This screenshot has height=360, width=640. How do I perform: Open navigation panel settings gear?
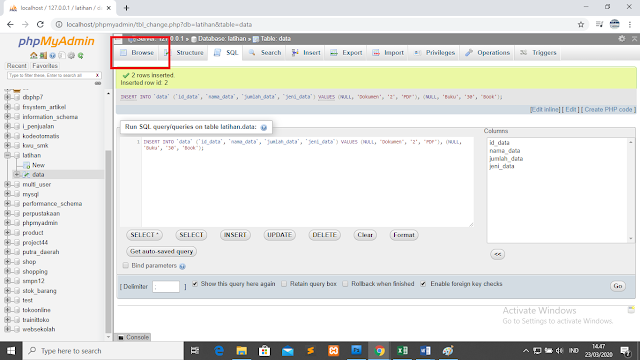pyautogui.click(x=71, y=56)
